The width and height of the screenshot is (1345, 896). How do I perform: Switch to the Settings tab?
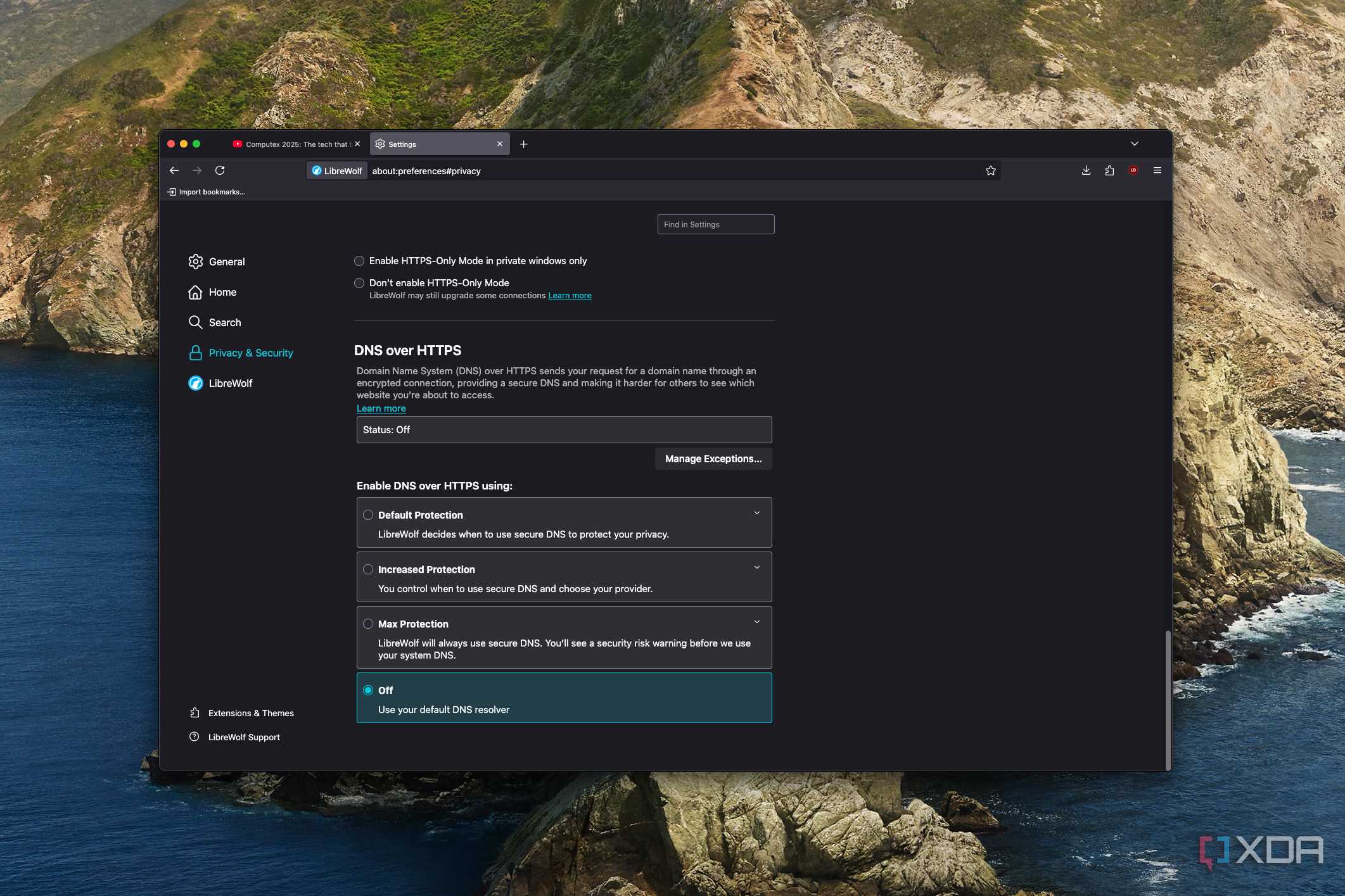tap(440, 144)
